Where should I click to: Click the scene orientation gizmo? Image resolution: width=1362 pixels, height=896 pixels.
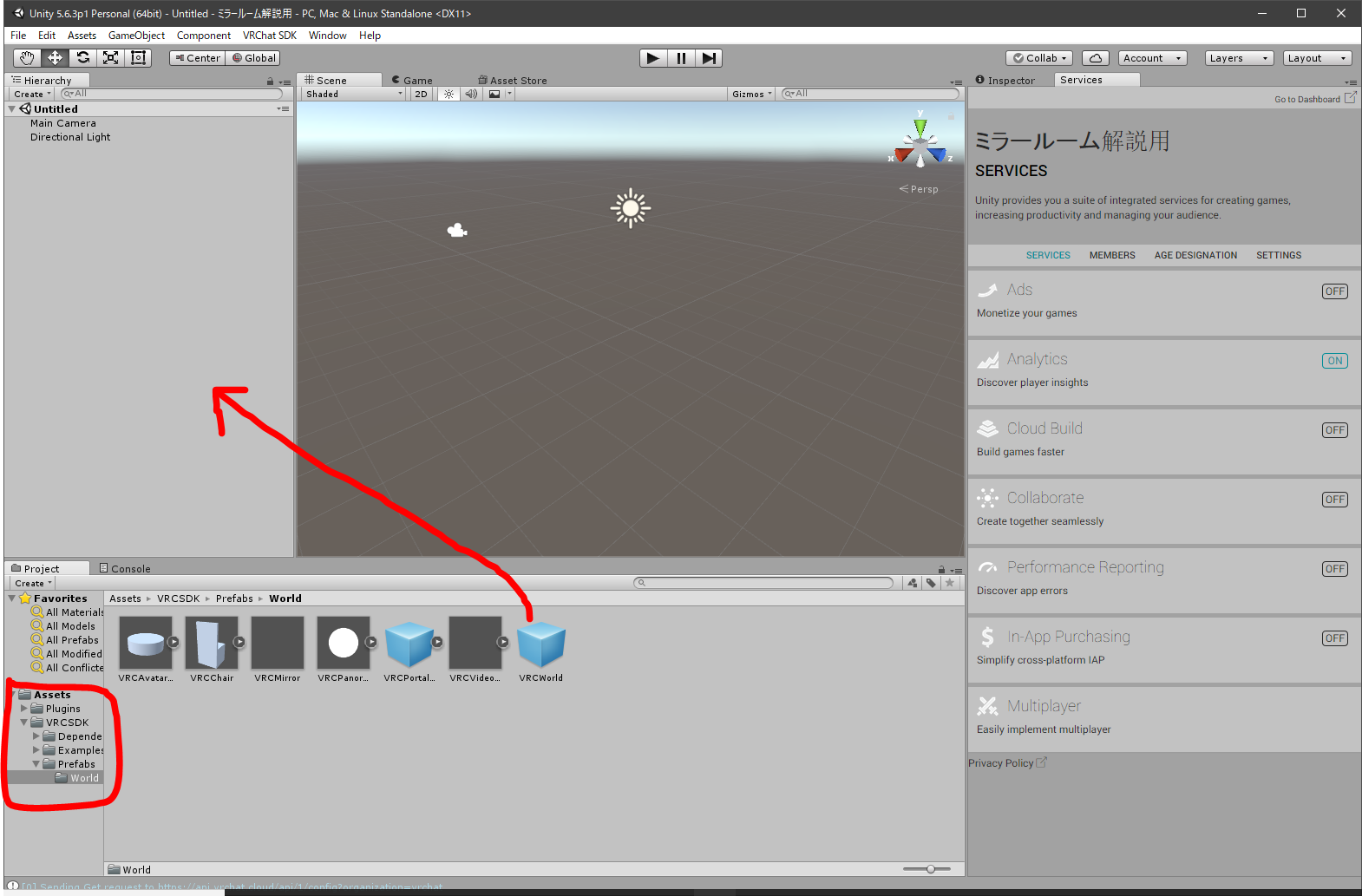coord(920,143)
